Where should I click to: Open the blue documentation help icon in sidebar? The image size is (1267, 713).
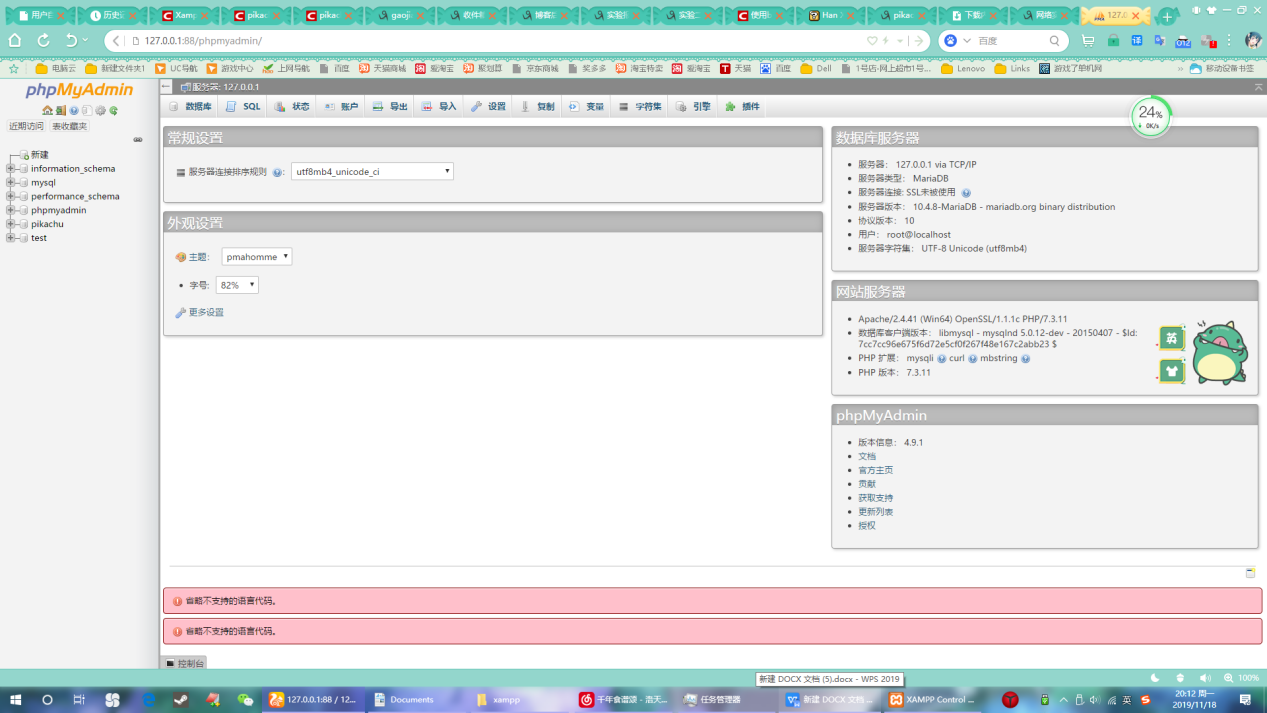point(74,111)
